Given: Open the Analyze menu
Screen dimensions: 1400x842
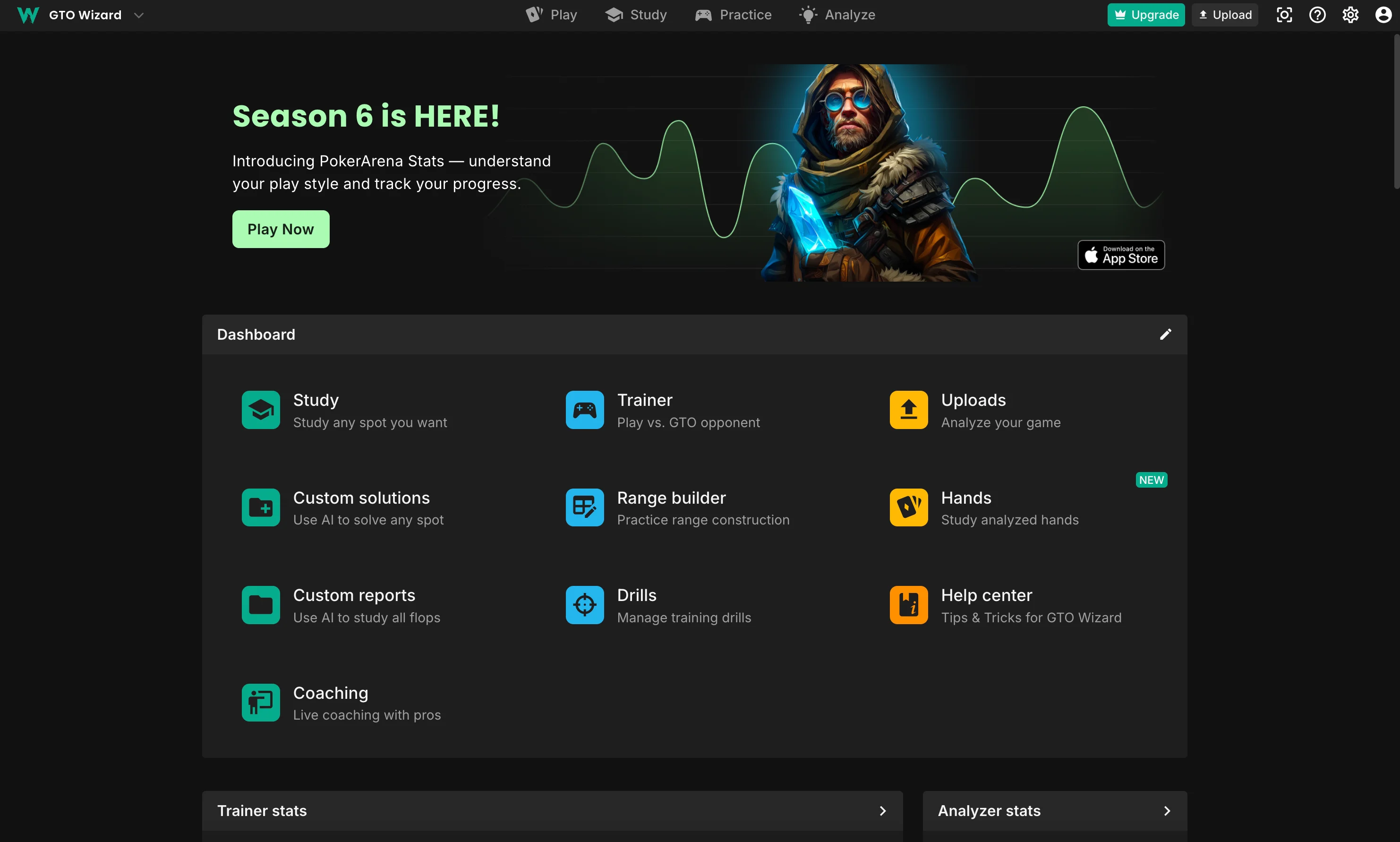Looking at the screenshot, I should (x=837, y=15).
